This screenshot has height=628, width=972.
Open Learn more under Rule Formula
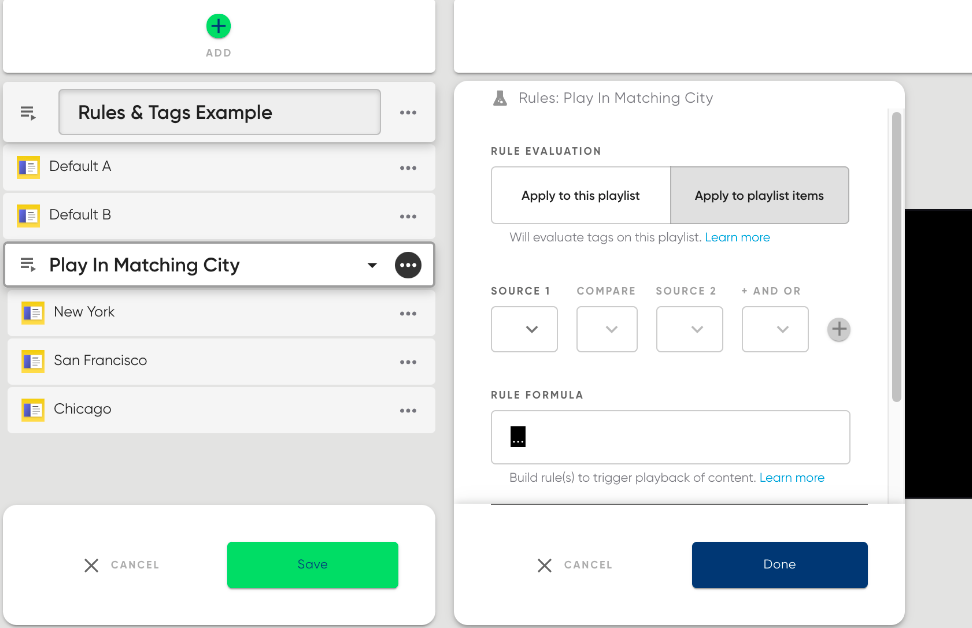(792, 478)
